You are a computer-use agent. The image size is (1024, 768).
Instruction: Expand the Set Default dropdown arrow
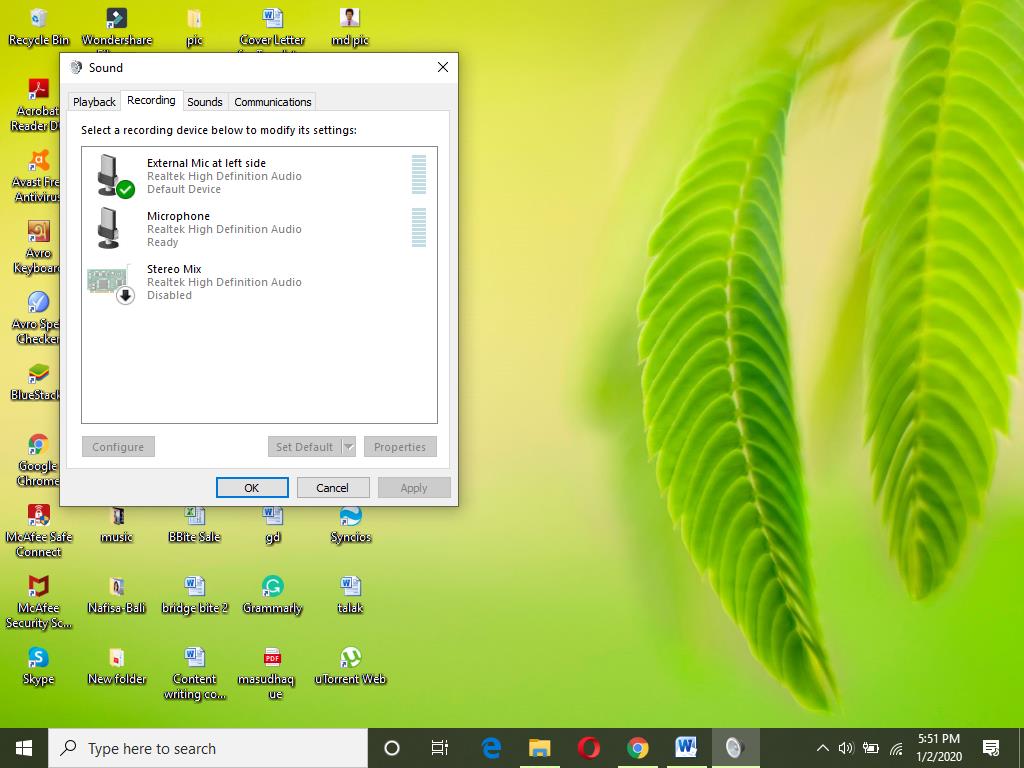point(348,447)
